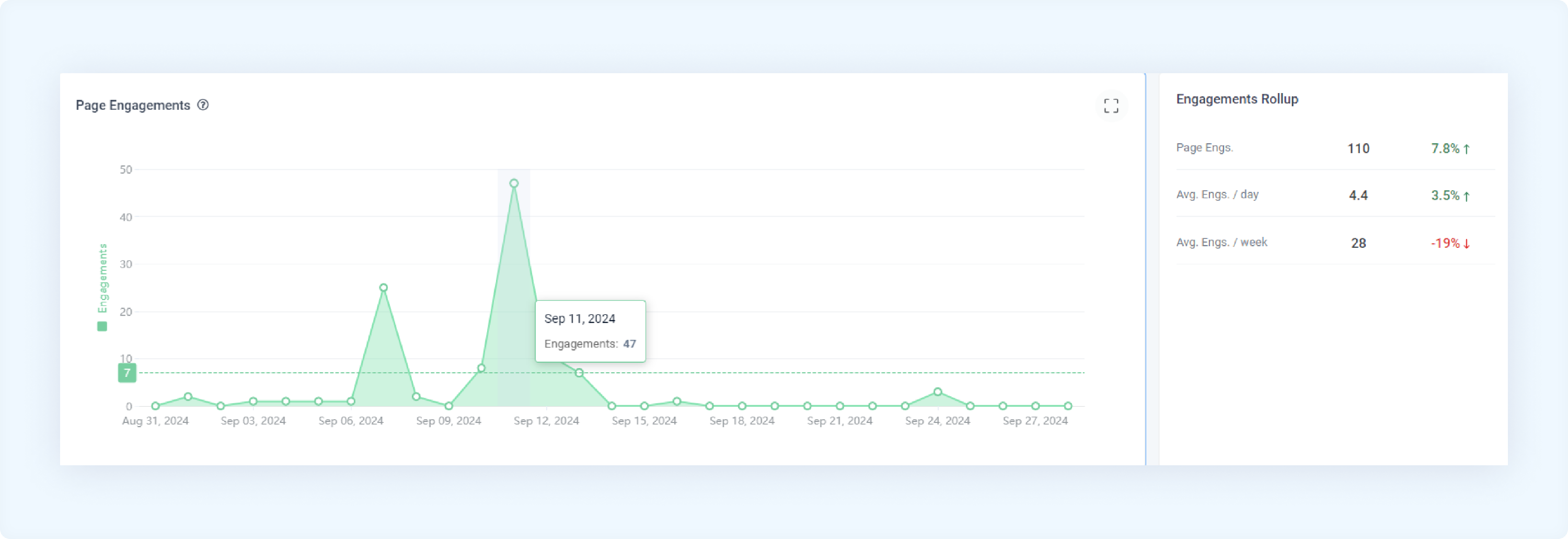Click the Avg. Engs. / day label
1568x539 pixels.
(x=1217, y=194)
